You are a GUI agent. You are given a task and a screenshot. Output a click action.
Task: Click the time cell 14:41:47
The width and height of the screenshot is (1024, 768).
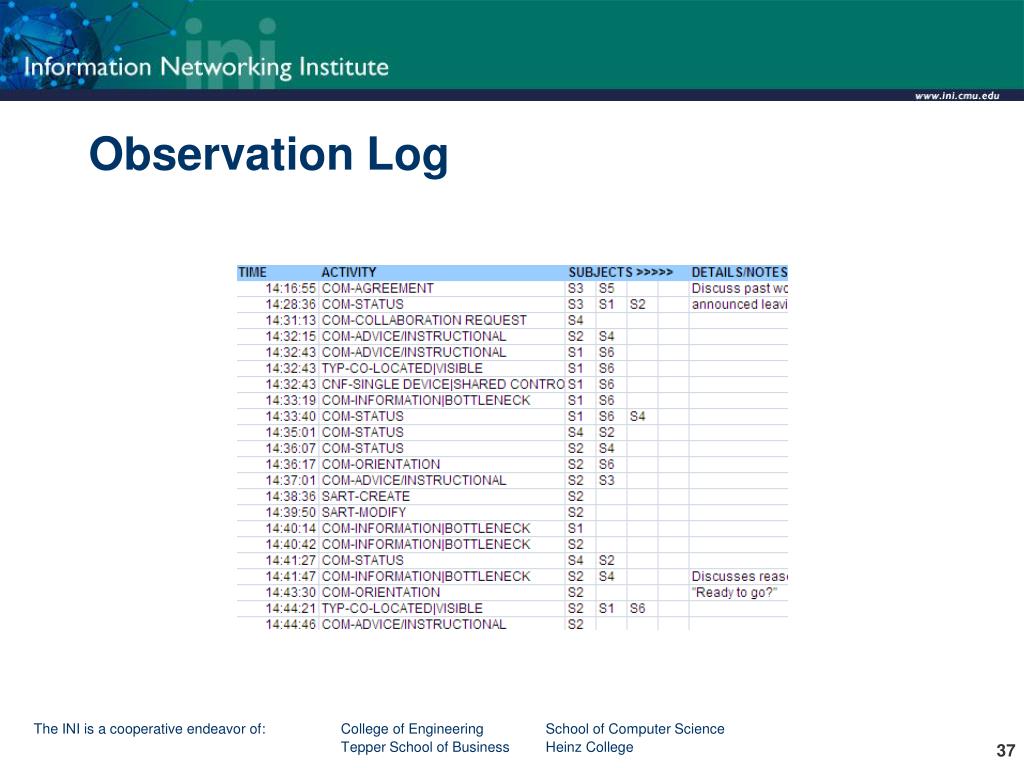point(290,577)
